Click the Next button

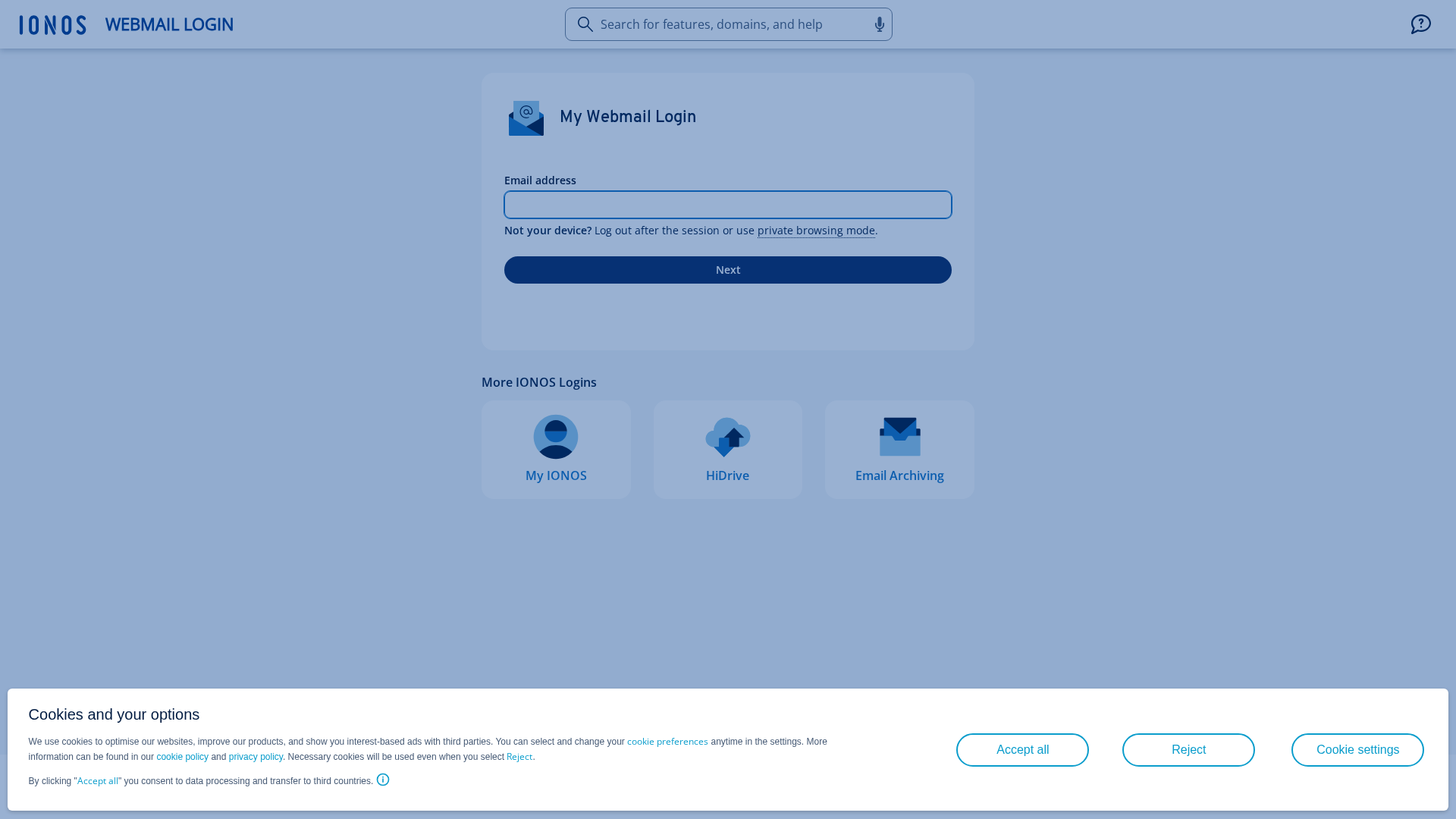coord(728,270)
